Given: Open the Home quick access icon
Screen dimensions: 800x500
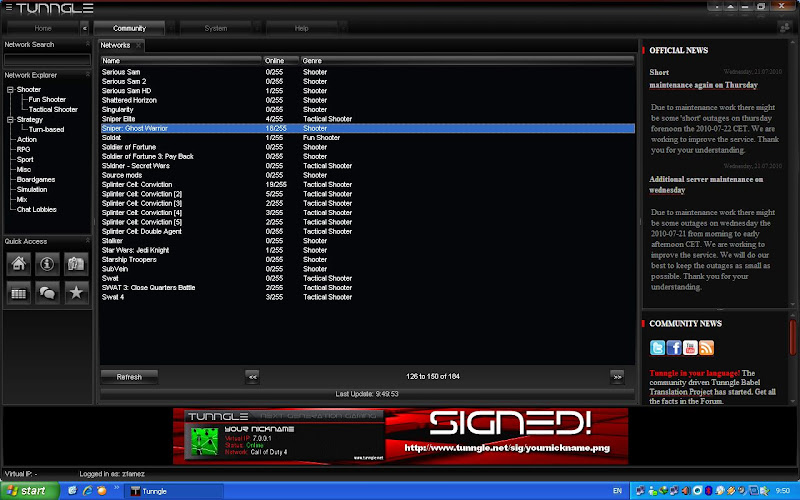Looking at the screenshot, I should coord(19,264).
